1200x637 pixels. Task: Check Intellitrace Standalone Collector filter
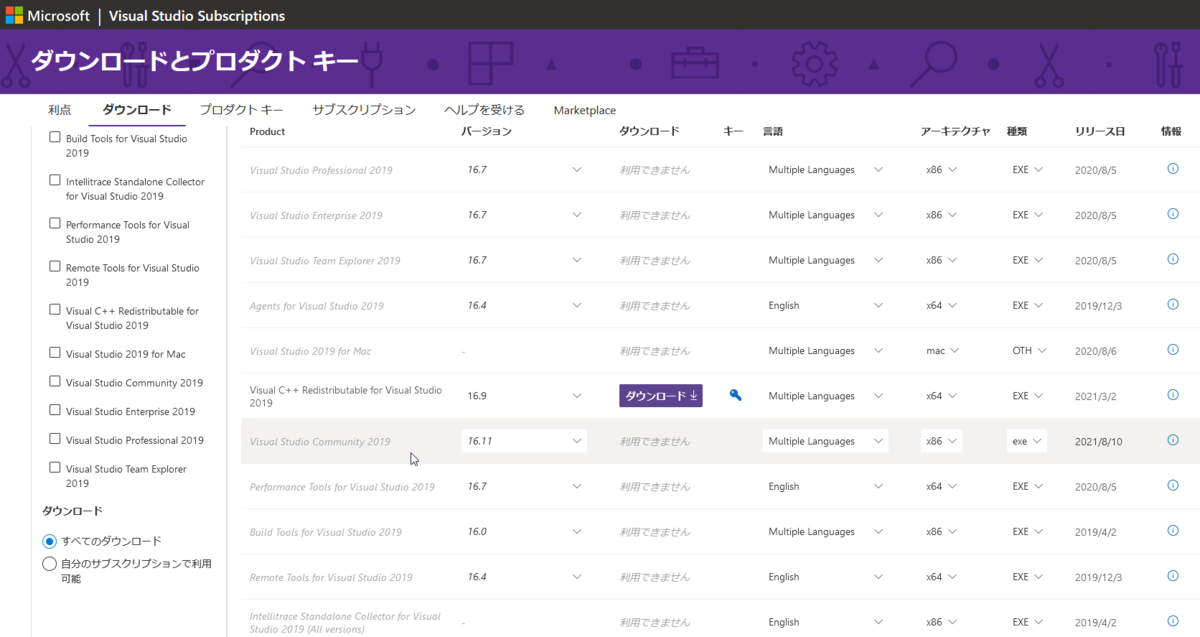[x=55, y=181]
